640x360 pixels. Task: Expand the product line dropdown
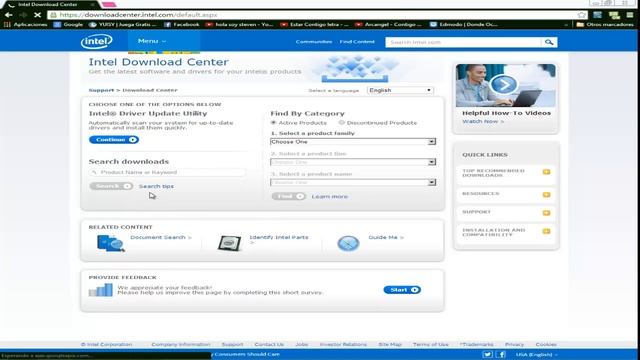click(353, 162)
